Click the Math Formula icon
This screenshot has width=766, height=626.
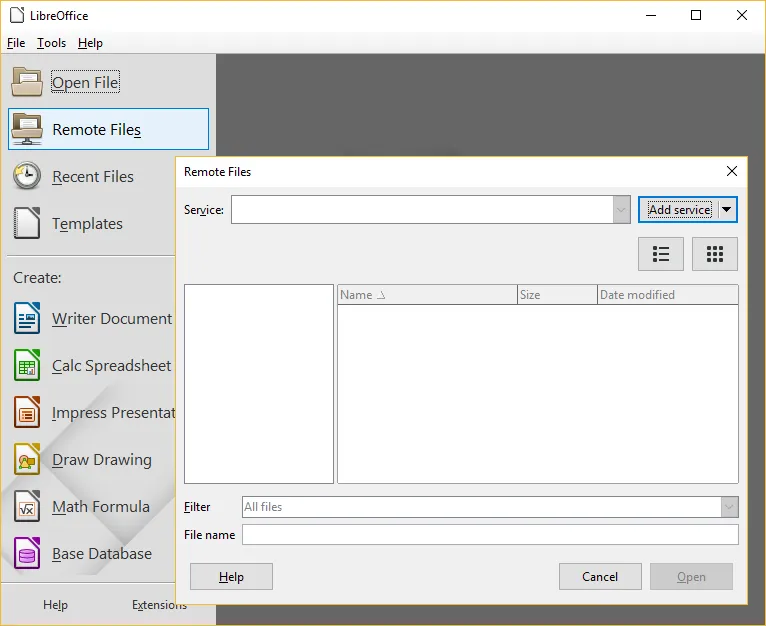point(27,506)
